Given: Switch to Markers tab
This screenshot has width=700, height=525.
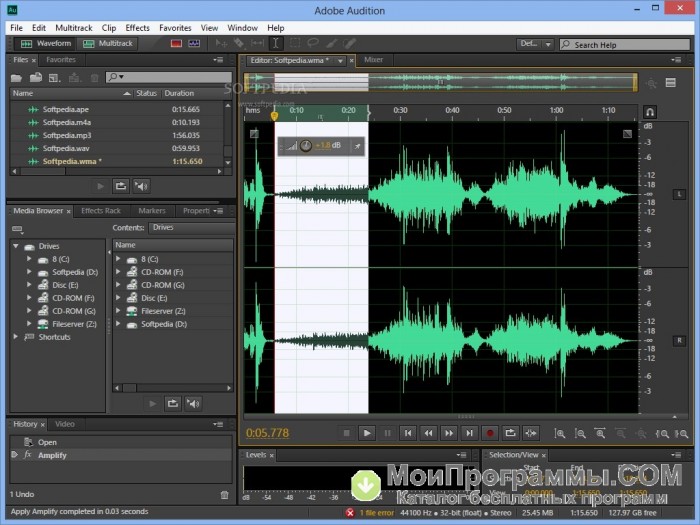Looking at the screenshot, I should pos(152,211).
